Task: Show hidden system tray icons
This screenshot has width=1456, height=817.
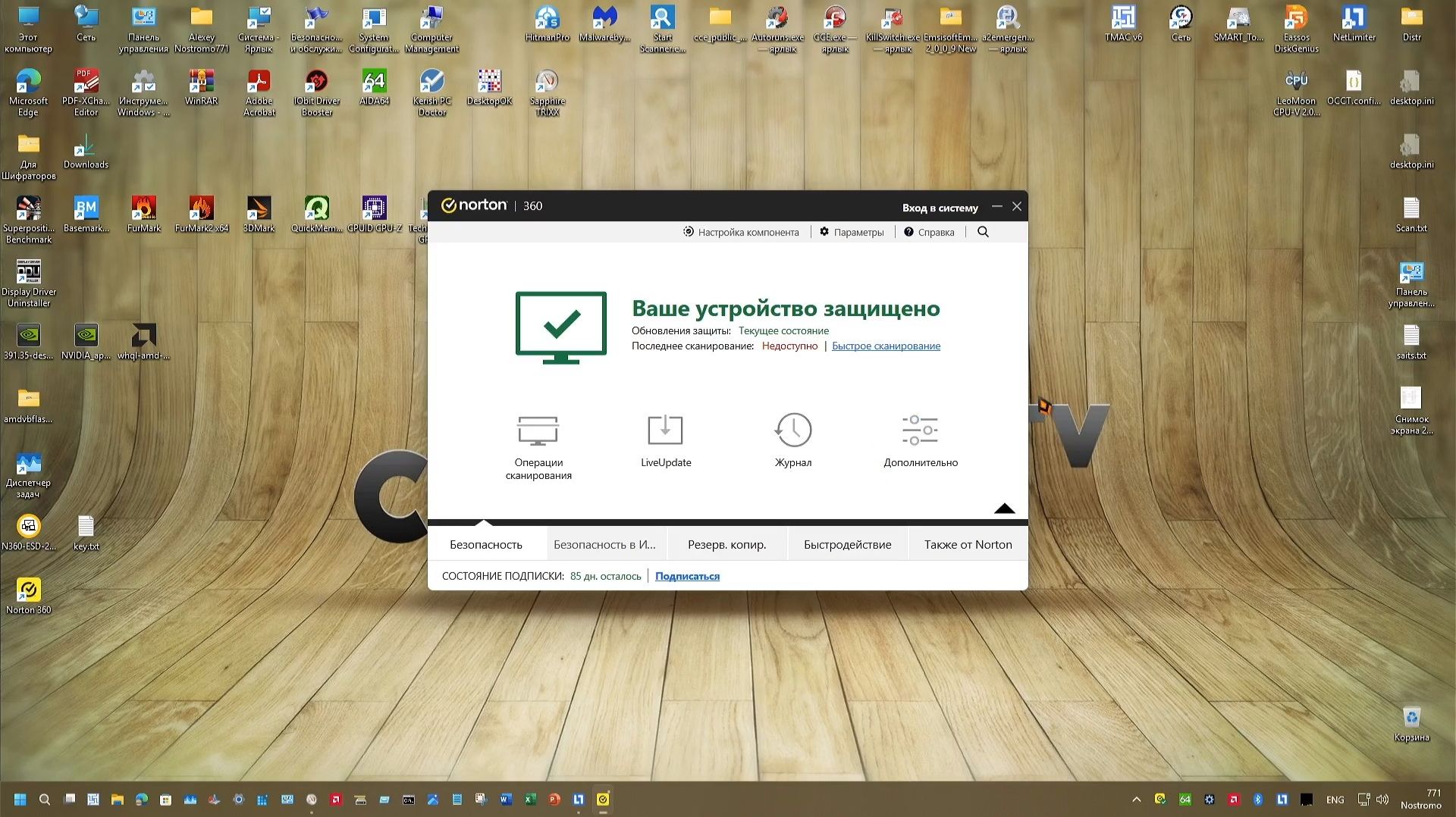Action: 1136,800
